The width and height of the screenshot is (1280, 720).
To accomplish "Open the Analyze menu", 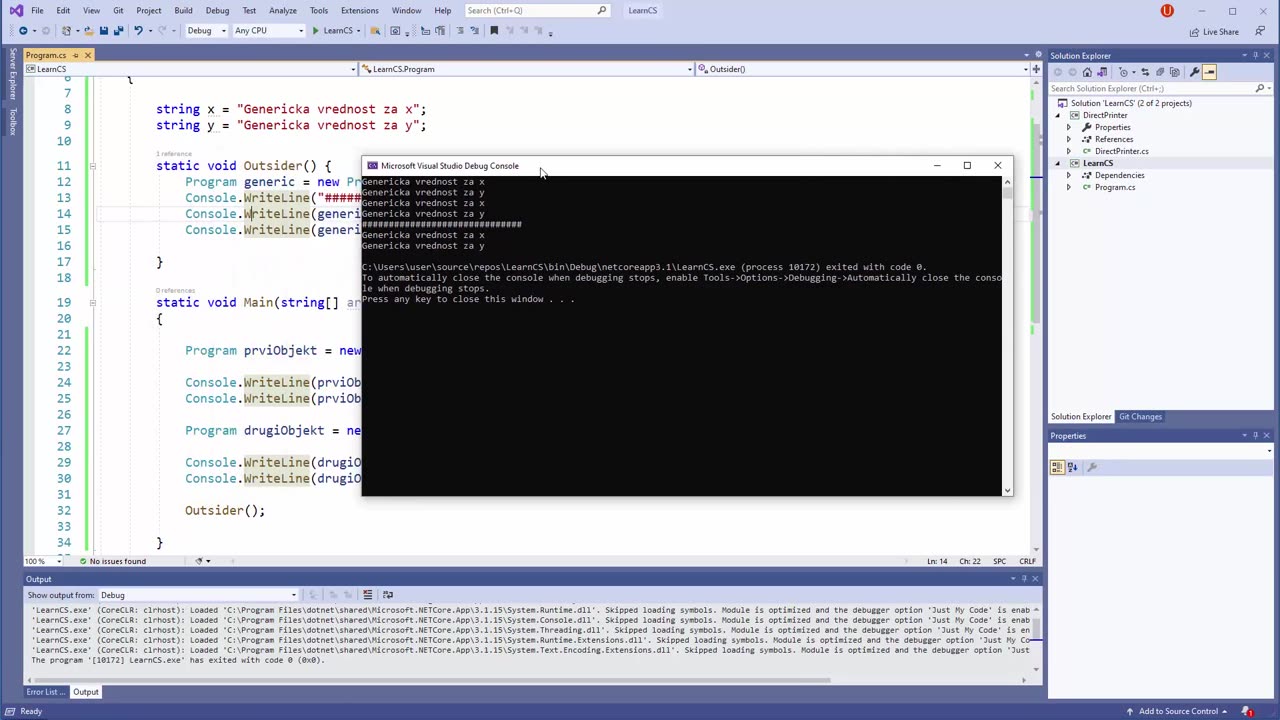I will click(282, 11).
